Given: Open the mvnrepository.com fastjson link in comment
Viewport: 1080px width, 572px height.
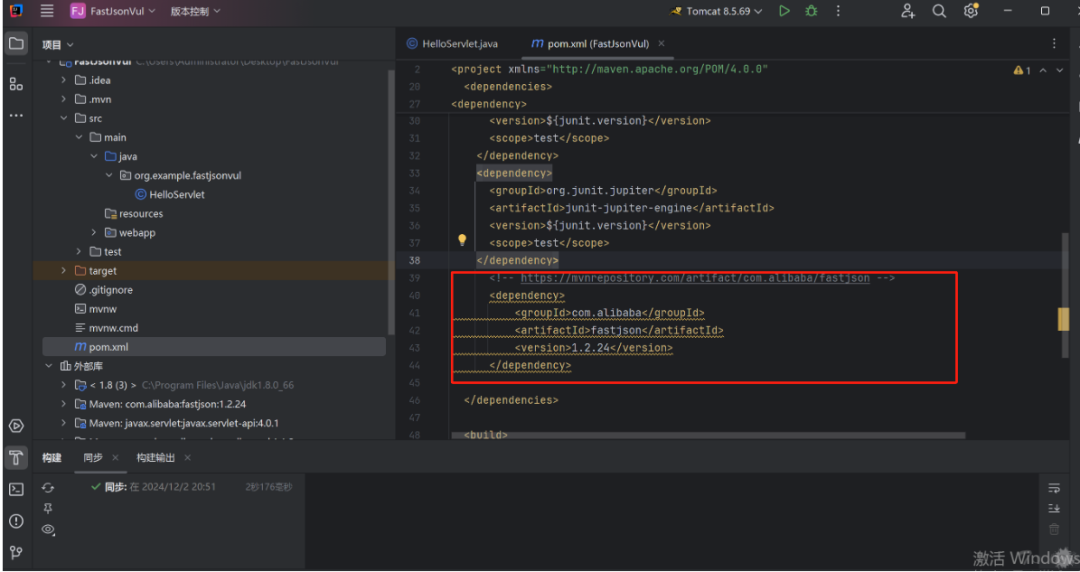Looking at the screenshot, I should click(x=695, y=278).
